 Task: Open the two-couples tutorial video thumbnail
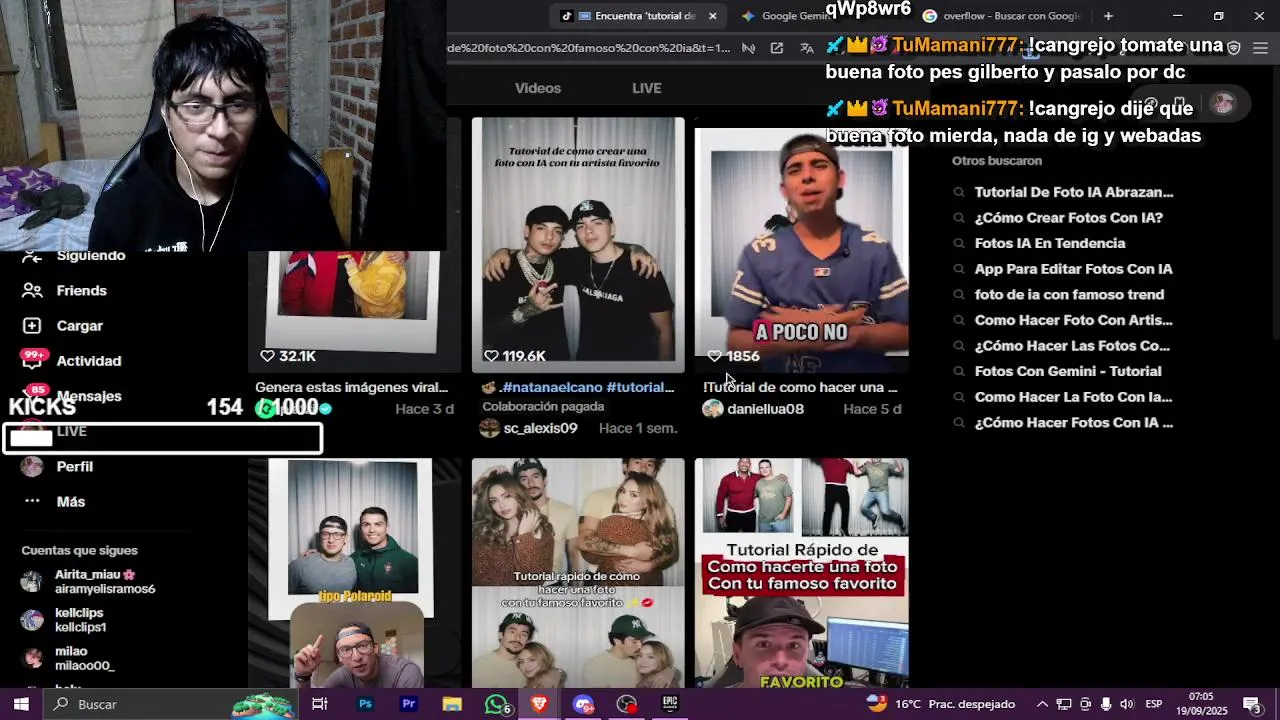click(x=578, y=573)
